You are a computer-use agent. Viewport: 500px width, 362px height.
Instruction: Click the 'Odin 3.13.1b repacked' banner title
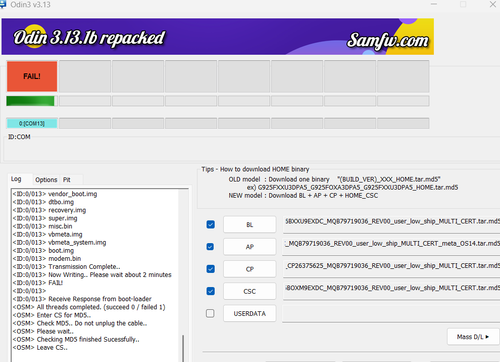coord(89,38)
